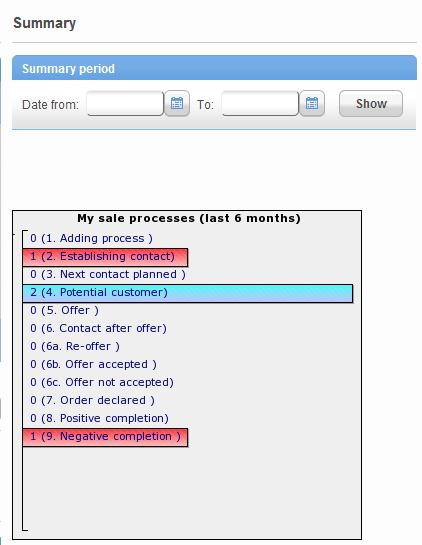Screen dimensions: 422x545
Task: Click the Offer not accepted row
Action: tap(102, 383)
